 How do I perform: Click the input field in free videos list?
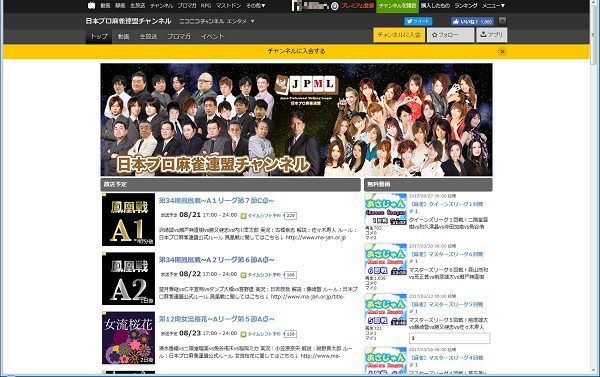[450, 338]
